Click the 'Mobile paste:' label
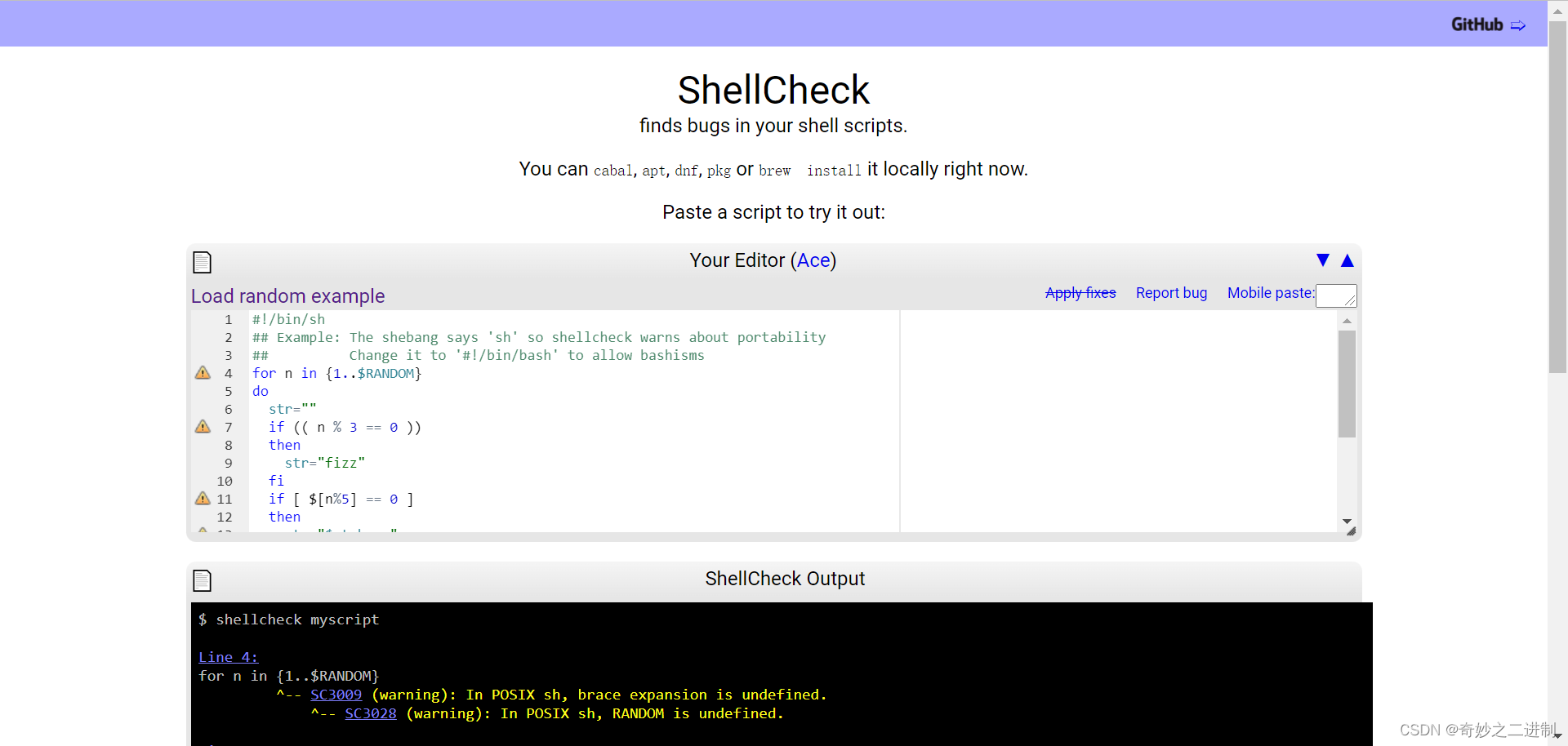 (x=1271, y=293)
